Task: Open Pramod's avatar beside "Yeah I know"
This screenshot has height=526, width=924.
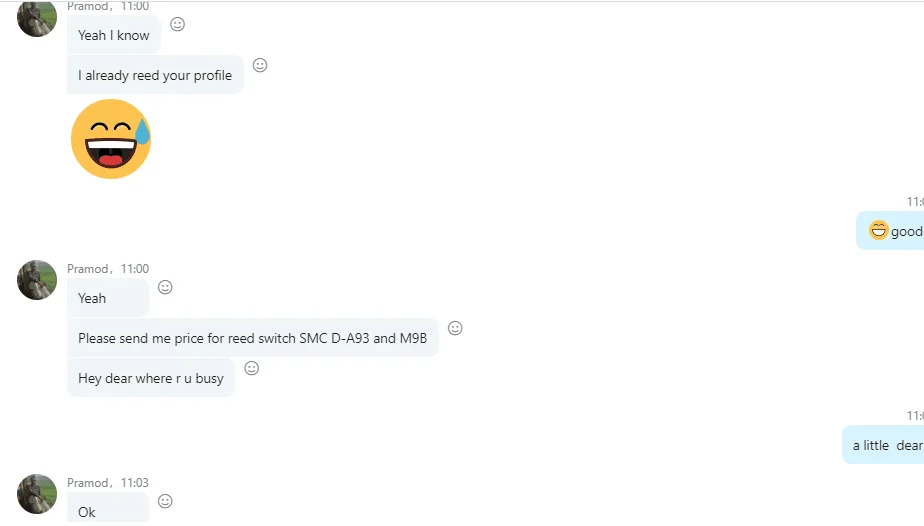Action: pyautogui.click(x=37, y=17)
